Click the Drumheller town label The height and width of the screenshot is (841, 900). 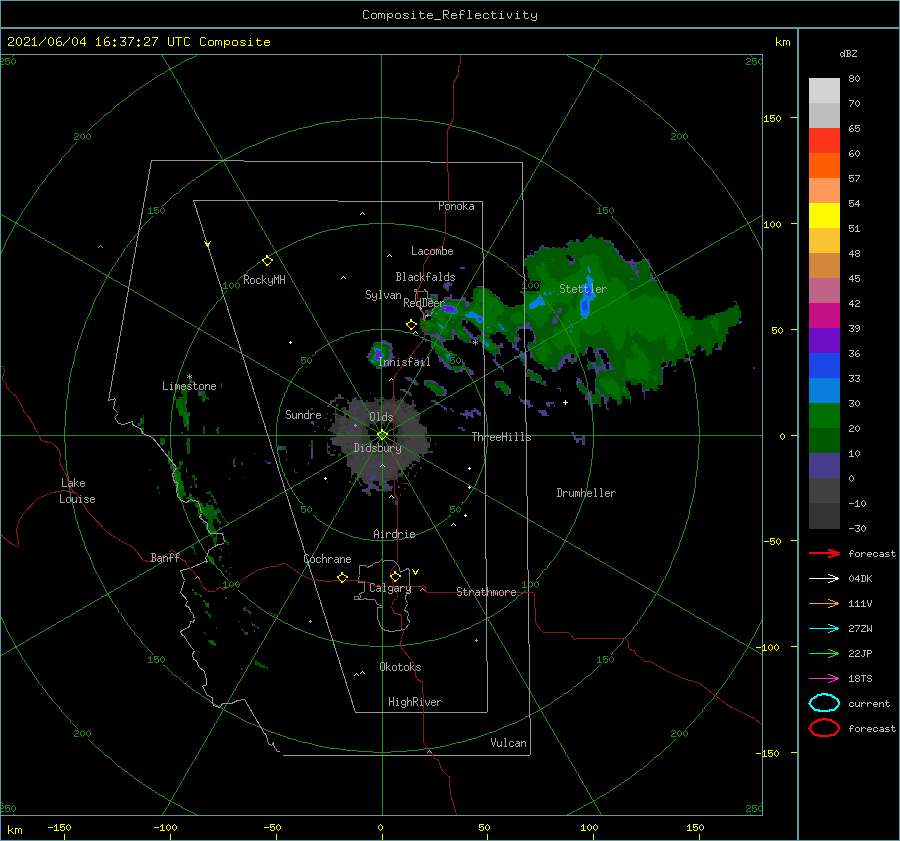586,493
